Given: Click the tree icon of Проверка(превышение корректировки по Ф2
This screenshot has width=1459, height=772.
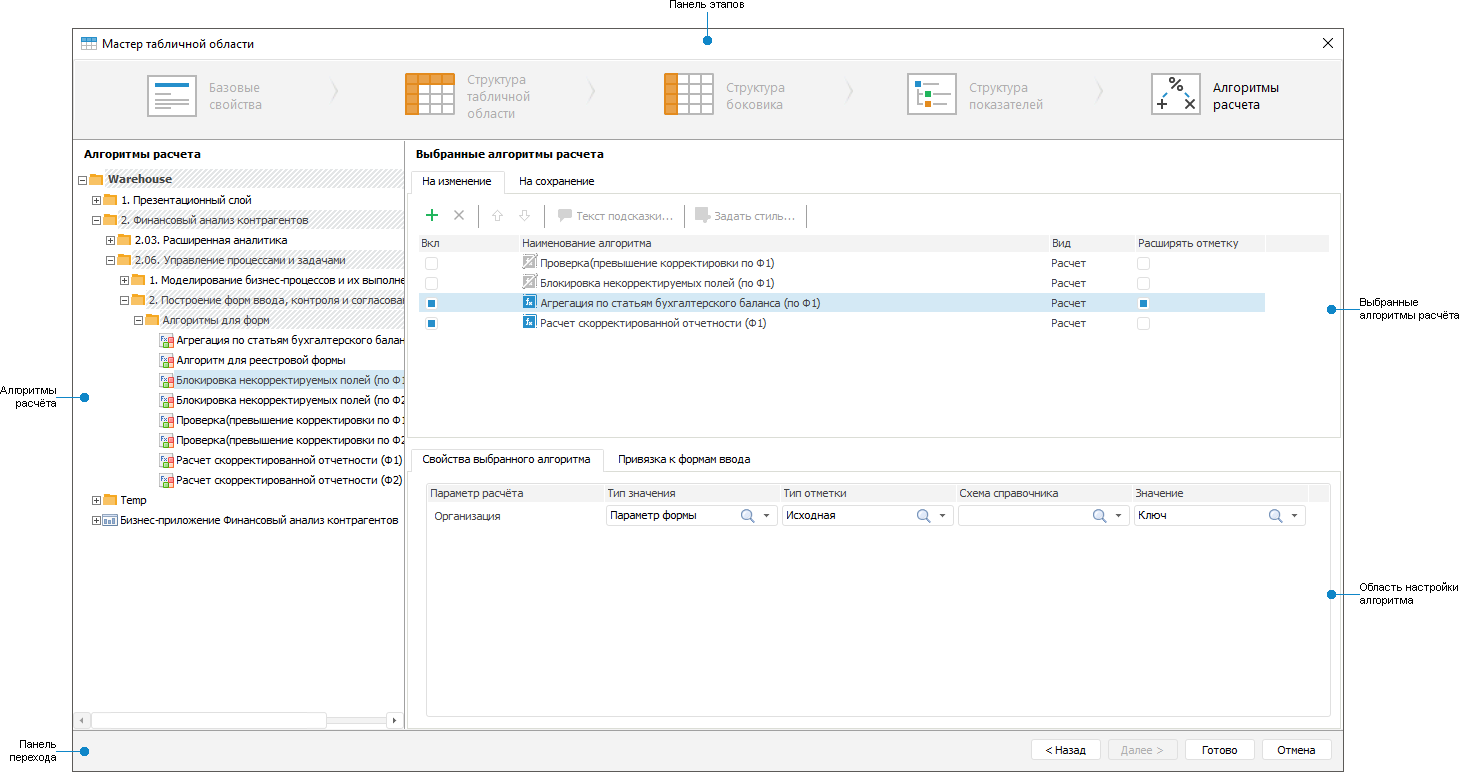Looking at the screenshot, I should tap(167, 440).
